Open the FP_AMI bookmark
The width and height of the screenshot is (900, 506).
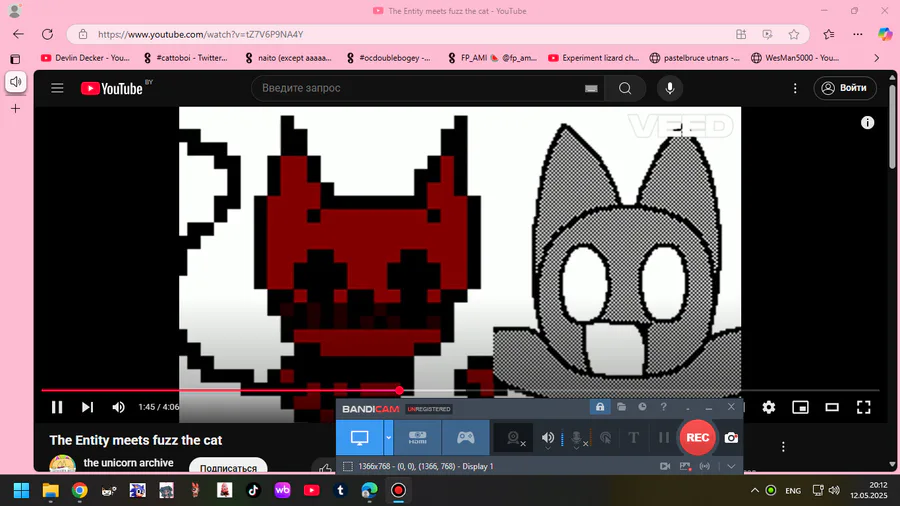tap(492, 58)
